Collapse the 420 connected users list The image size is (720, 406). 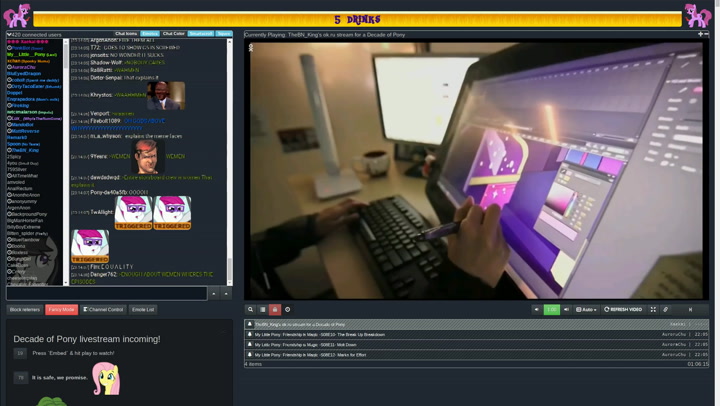9,34
